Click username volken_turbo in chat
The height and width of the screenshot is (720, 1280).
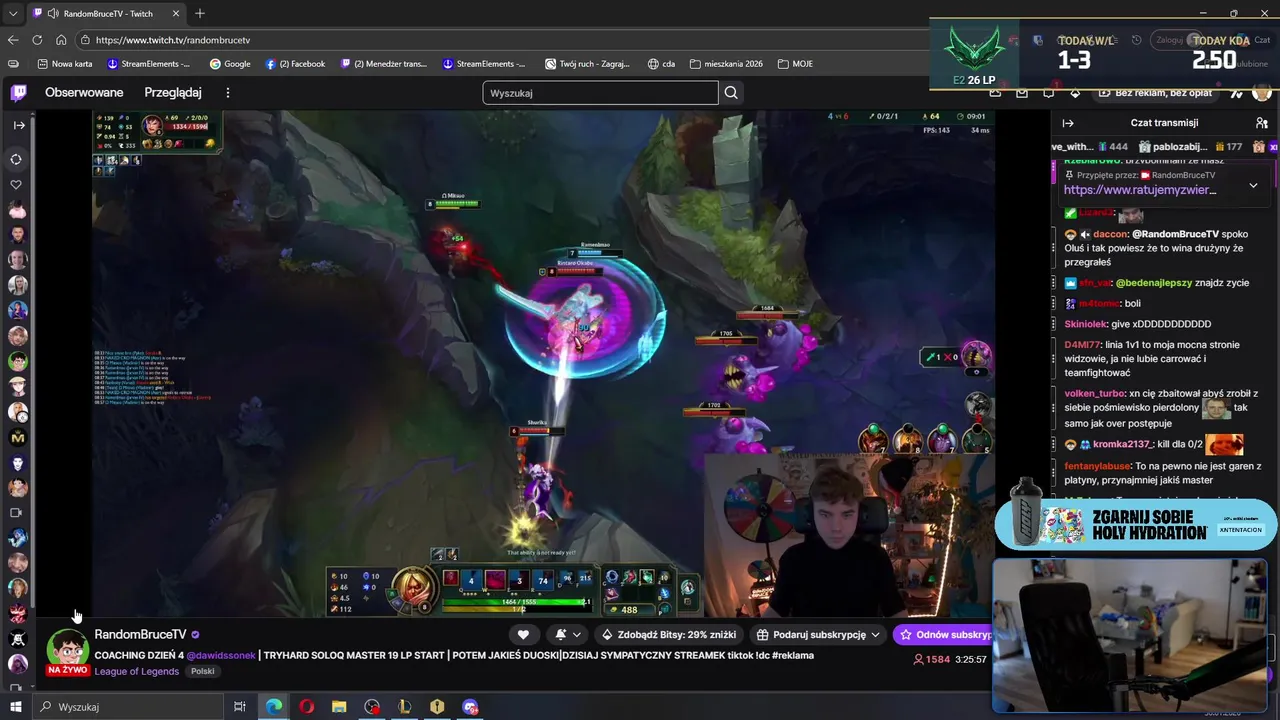pyautogui.click(x=1094, y=394)
